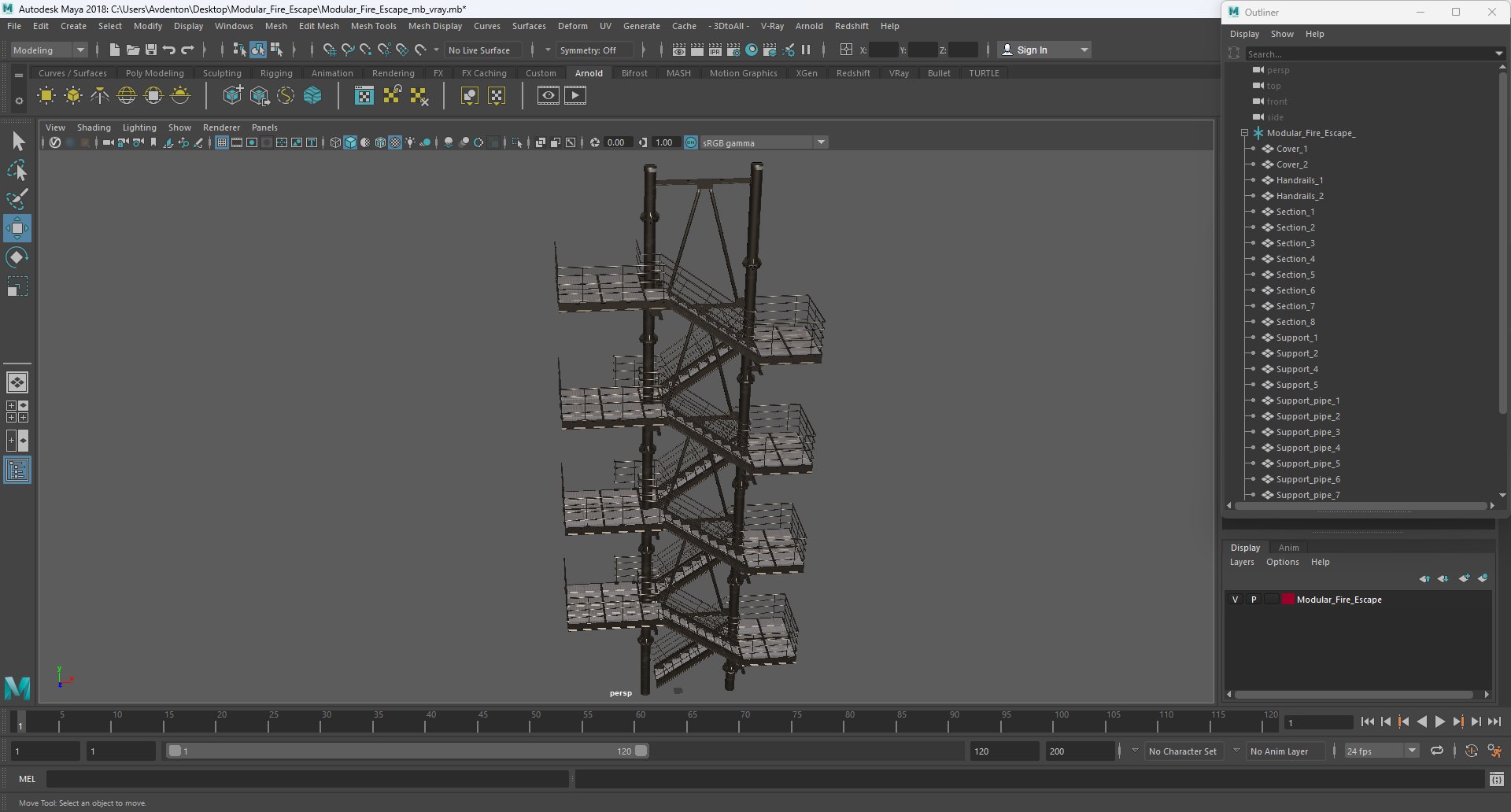Open the viewport Shading menu

[x=94, y=127]
